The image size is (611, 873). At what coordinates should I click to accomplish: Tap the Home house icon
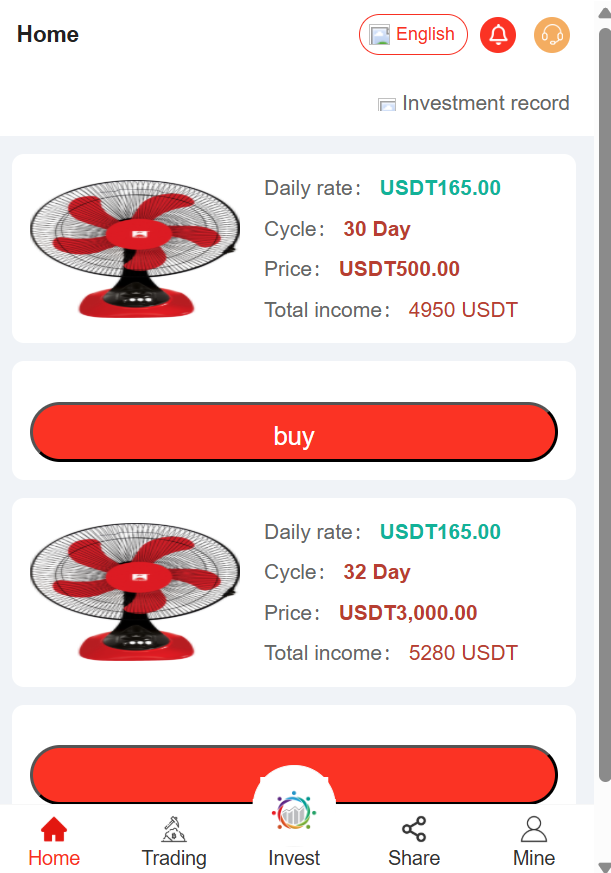coord(54,829)
